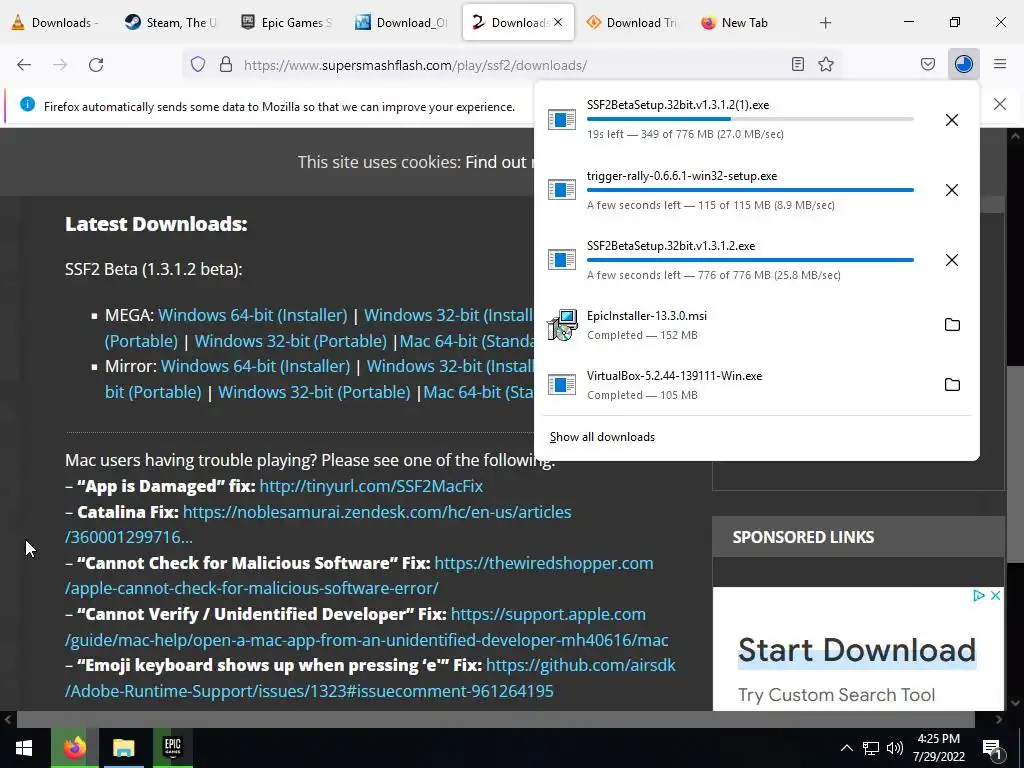1024x768 pixels.
Task: Reload the current page
Action: (x=96, y=65)
